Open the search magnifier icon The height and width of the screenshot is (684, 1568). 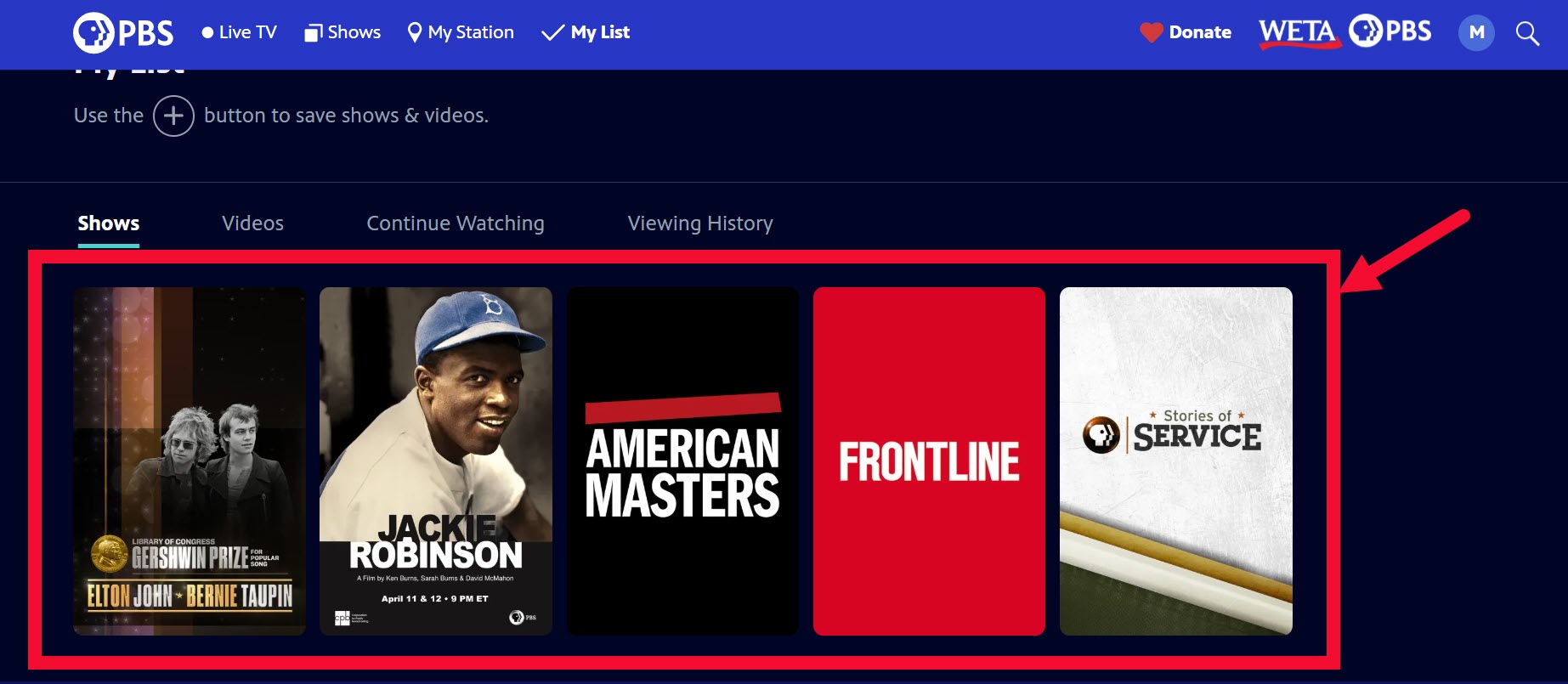click(x=1527, y=33)
